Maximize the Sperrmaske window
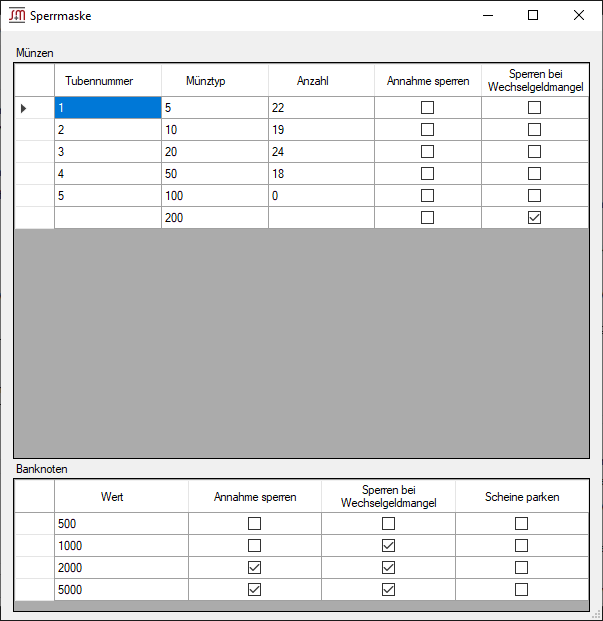Image resolution: width=603 pixels, height=621 pixels. pyautogui.click(x=533, y=15)
